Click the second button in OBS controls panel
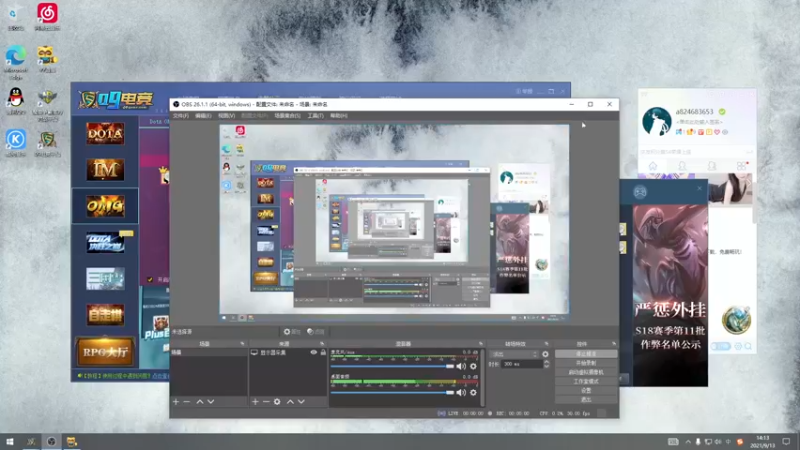The height and width of the screenshot is (450, 800). pos(586,363)
